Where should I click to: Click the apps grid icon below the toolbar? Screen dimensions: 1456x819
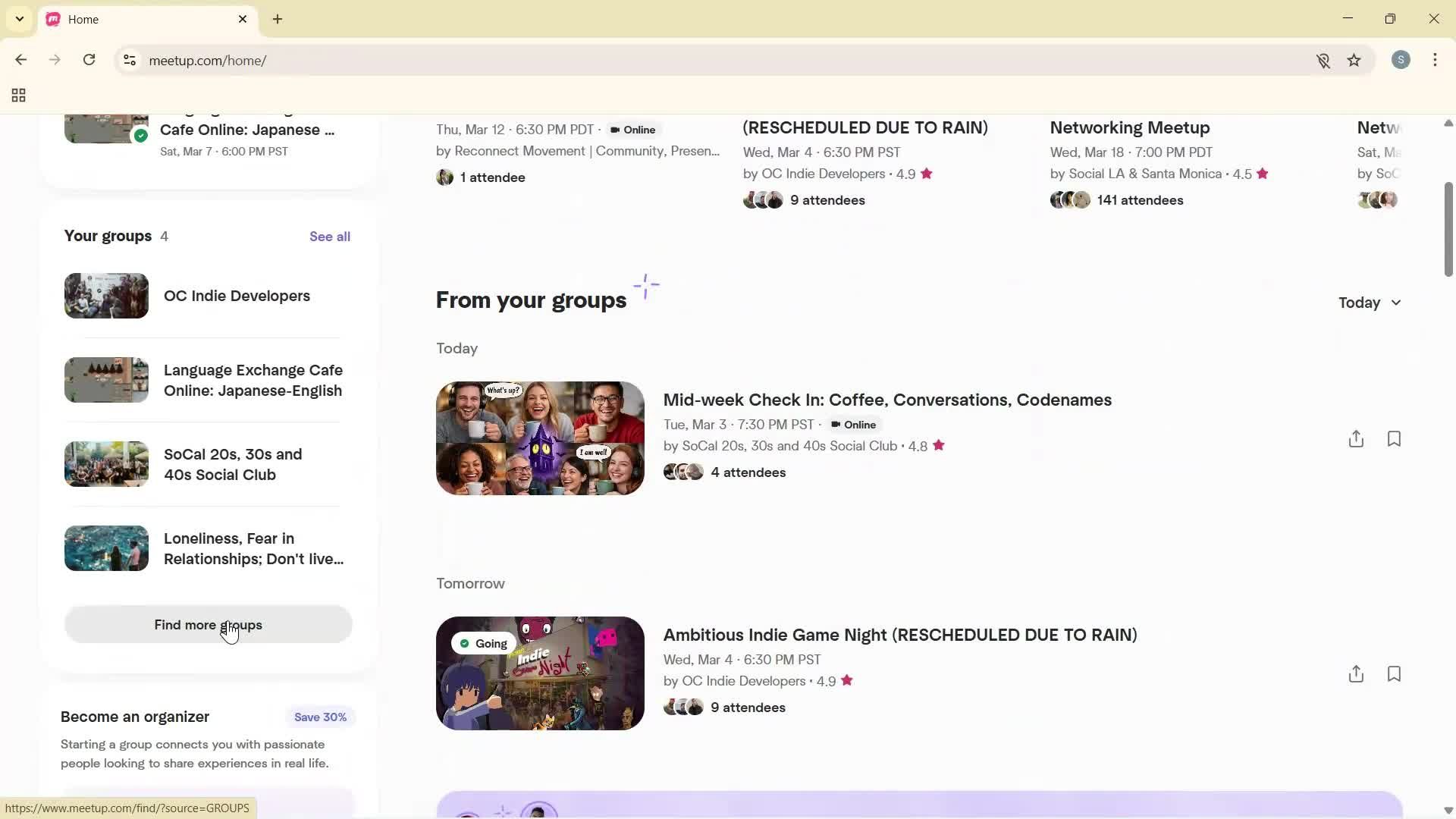[x=18, y=96]
